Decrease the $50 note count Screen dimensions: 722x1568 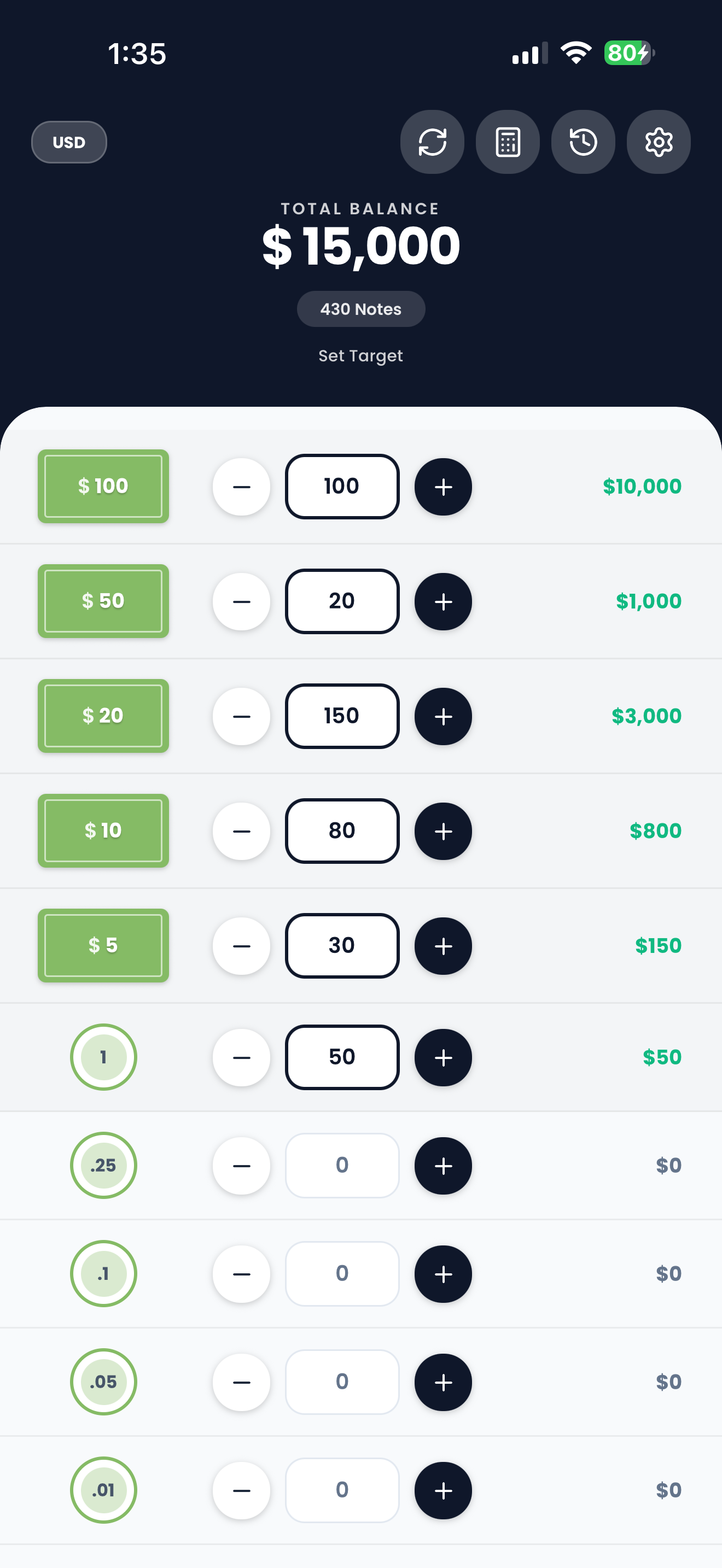tap(242, 601)
